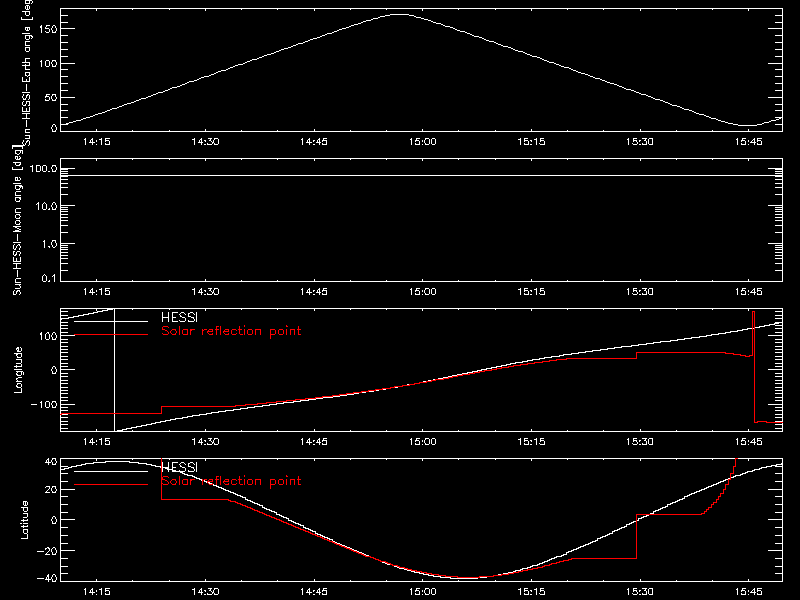Image resolution: width=800 pixels, height=600 pixels.
Task: Click 15:15 time label under Latitude plot
Action: [531, 592]
